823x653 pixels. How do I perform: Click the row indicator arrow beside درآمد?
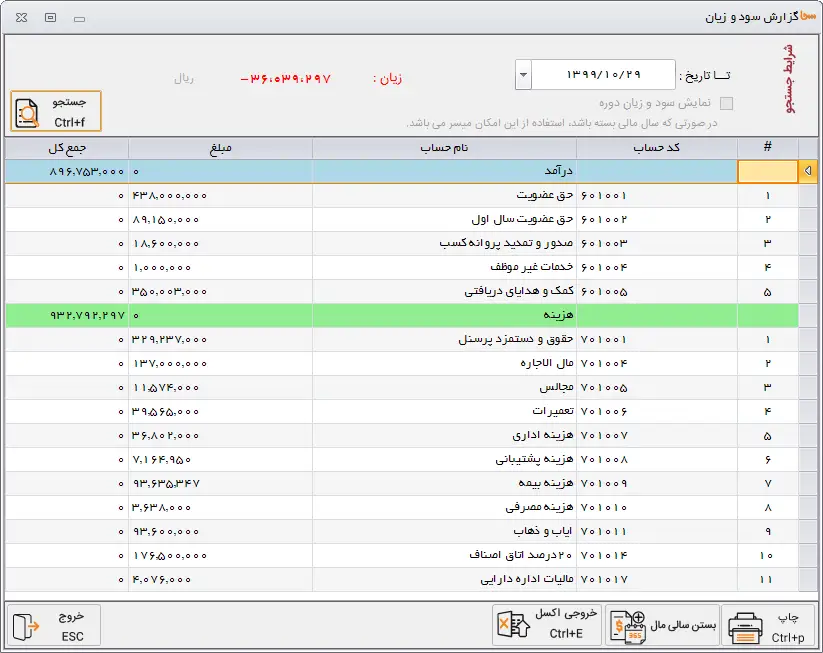(808, 172)
